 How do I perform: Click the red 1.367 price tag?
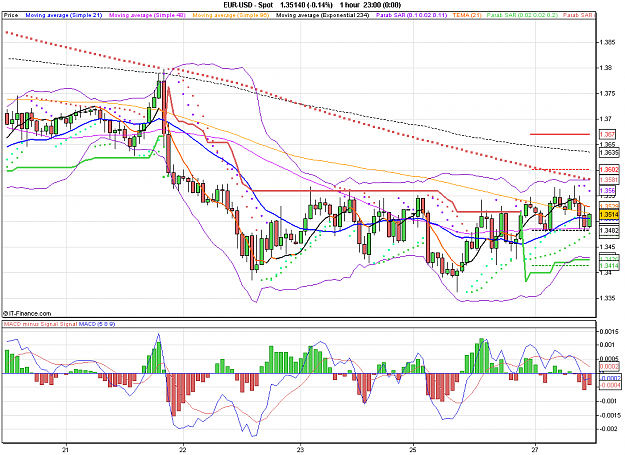(x=607, y=135)
